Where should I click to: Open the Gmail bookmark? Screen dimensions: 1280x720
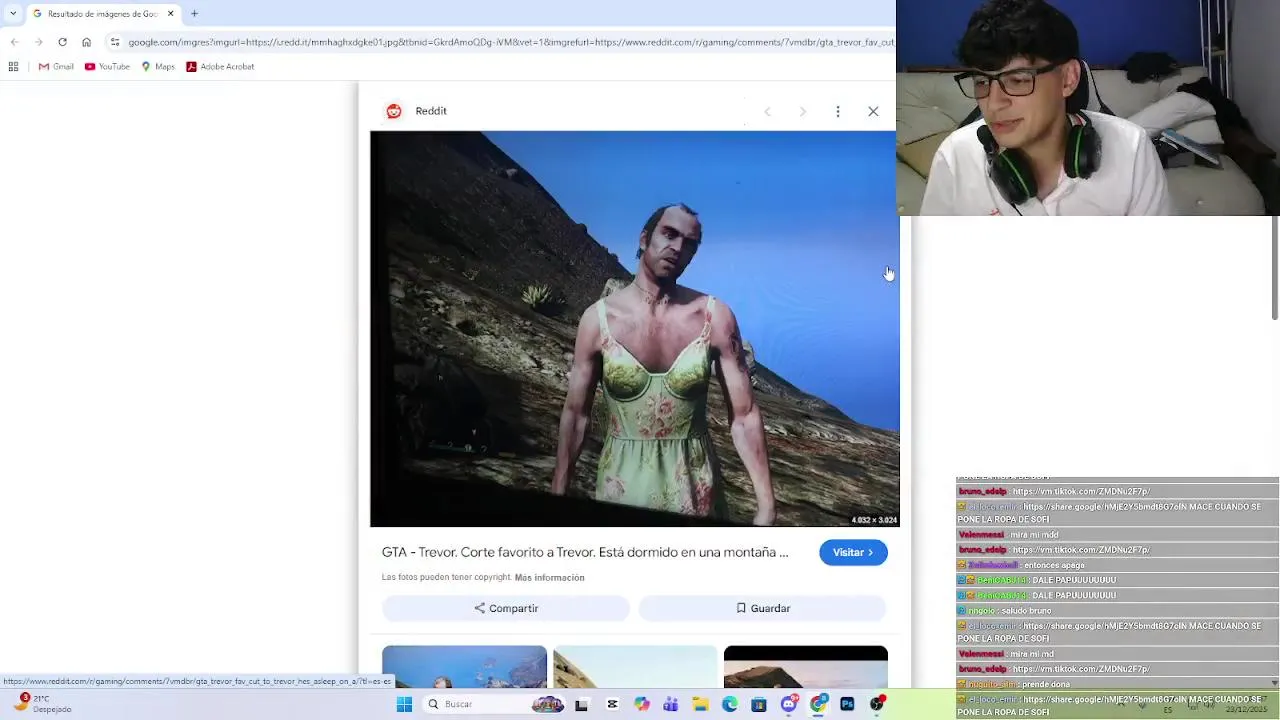56,67
